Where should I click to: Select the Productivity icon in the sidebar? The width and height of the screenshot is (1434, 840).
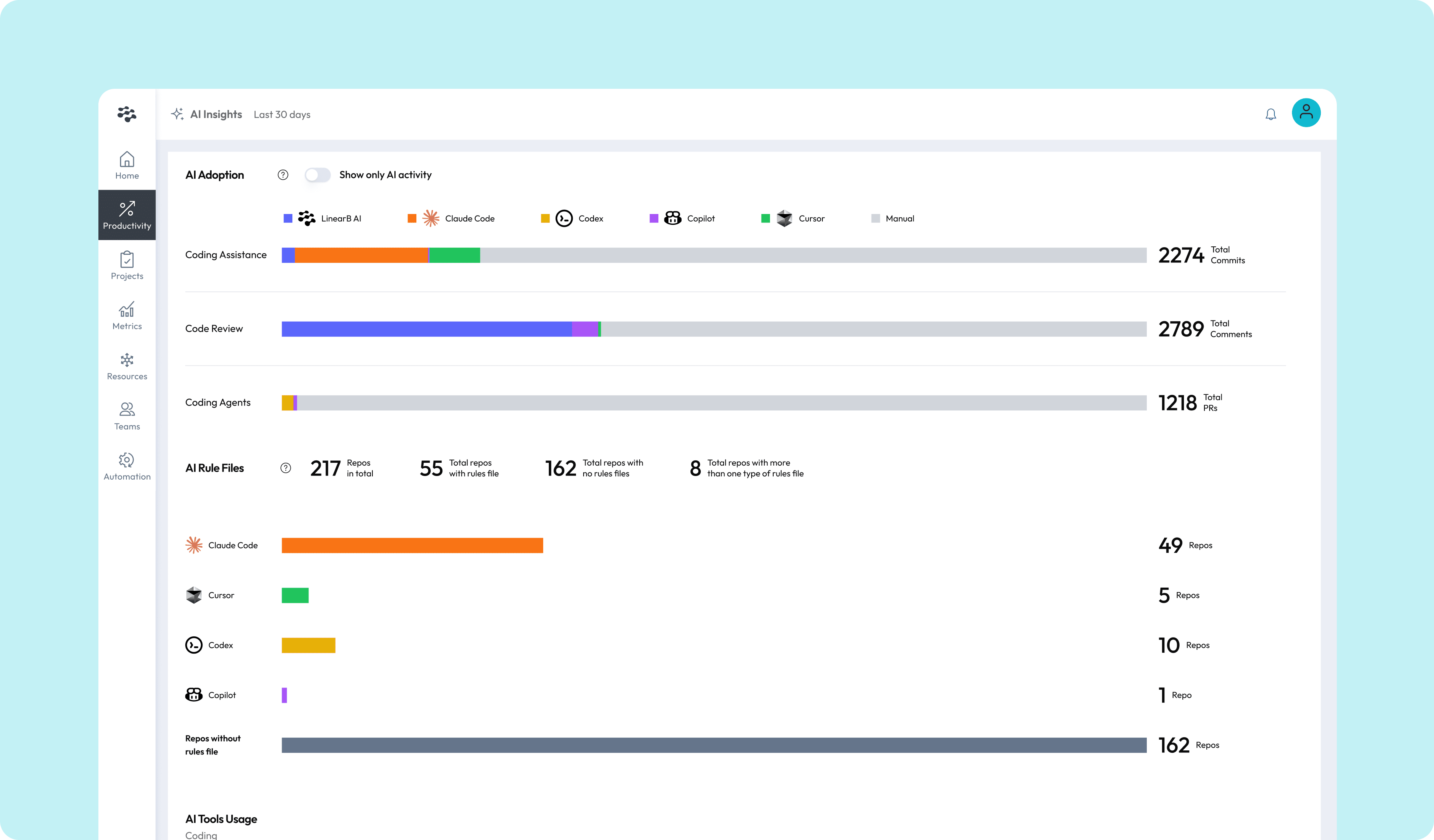click(127, 214)
